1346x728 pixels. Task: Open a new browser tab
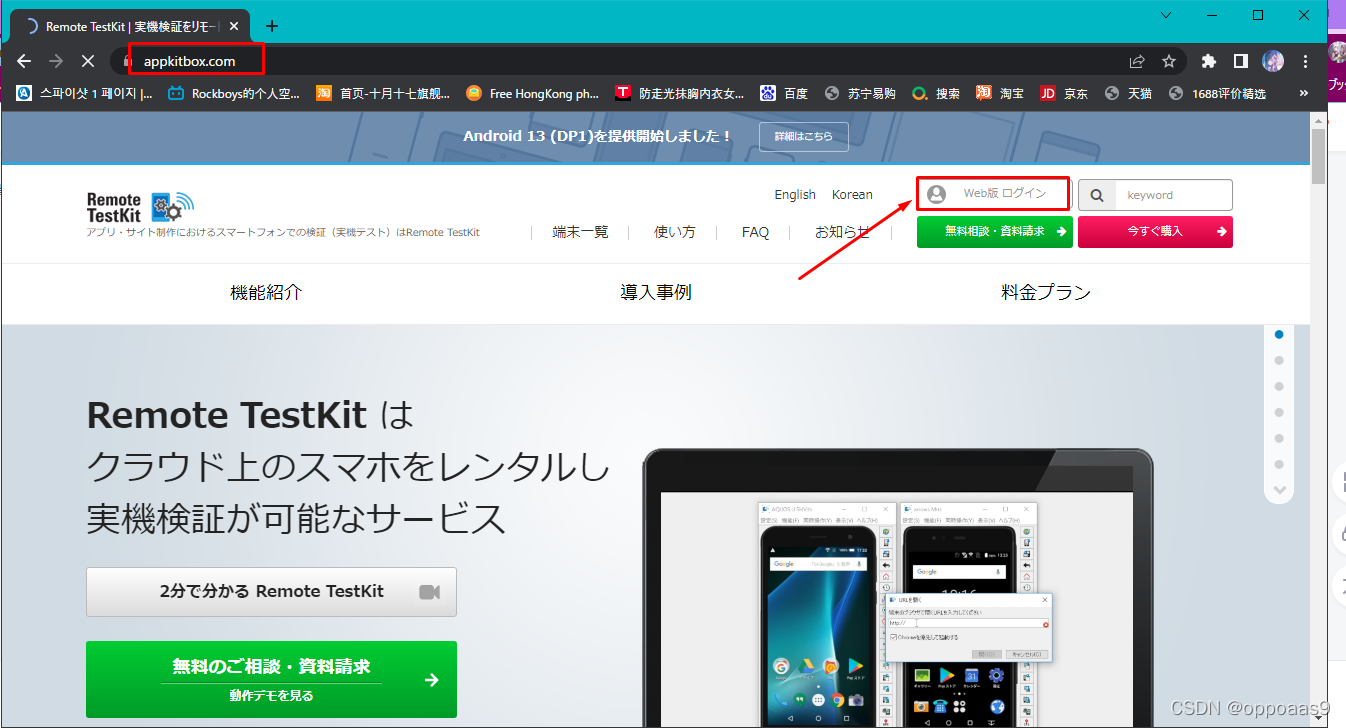click(272, 26)
